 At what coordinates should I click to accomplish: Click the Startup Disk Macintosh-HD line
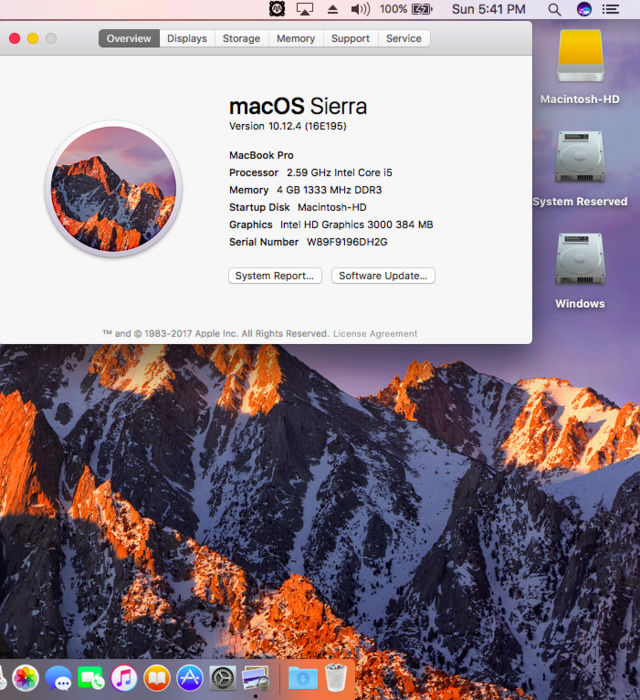[x=298, y=208]
